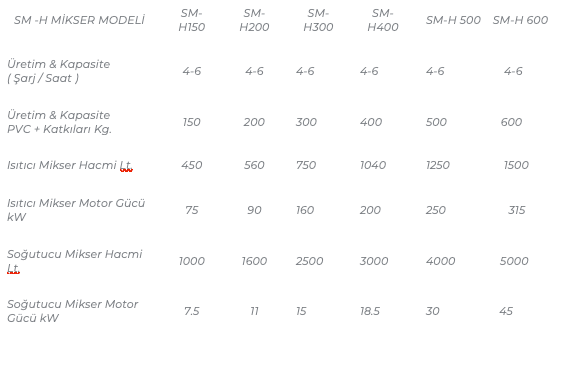Select the Isıtıcı Mikser Motor Gücü kW label
Image resolution: width=568 pixels, height=373 pixels.
pyautogui.click(x=76, y=210)
